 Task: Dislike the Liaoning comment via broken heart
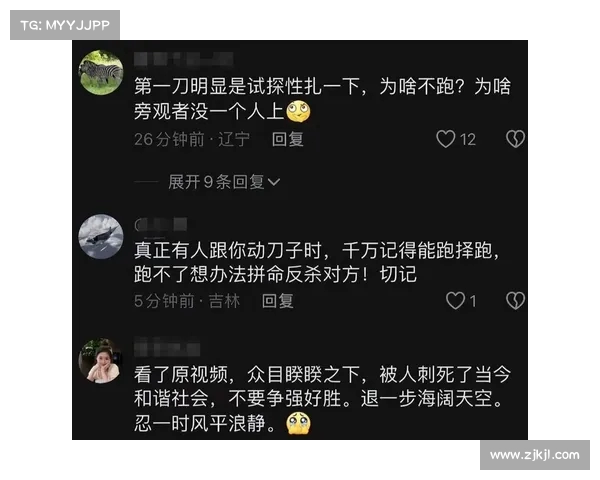515,139
